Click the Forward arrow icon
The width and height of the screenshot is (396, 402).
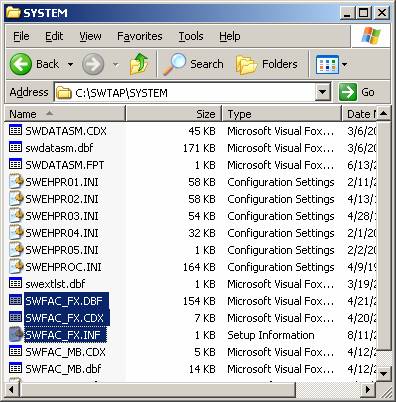(93, 64)
